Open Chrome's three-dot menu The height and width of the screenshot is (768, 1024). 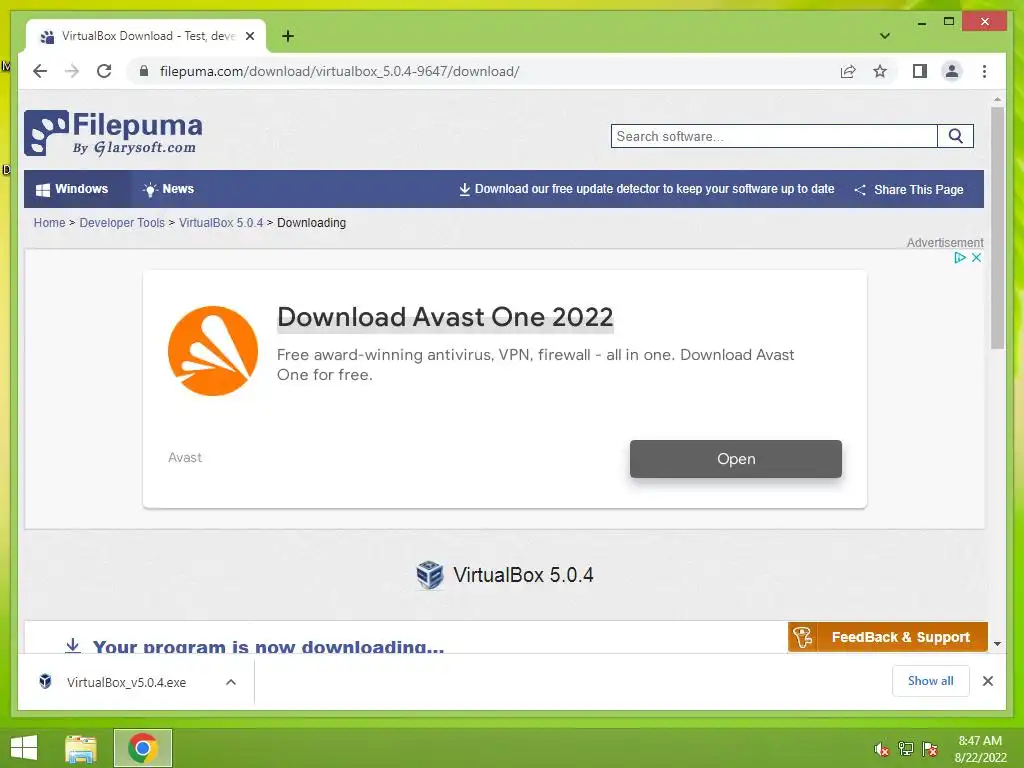[x=984, y=71]
